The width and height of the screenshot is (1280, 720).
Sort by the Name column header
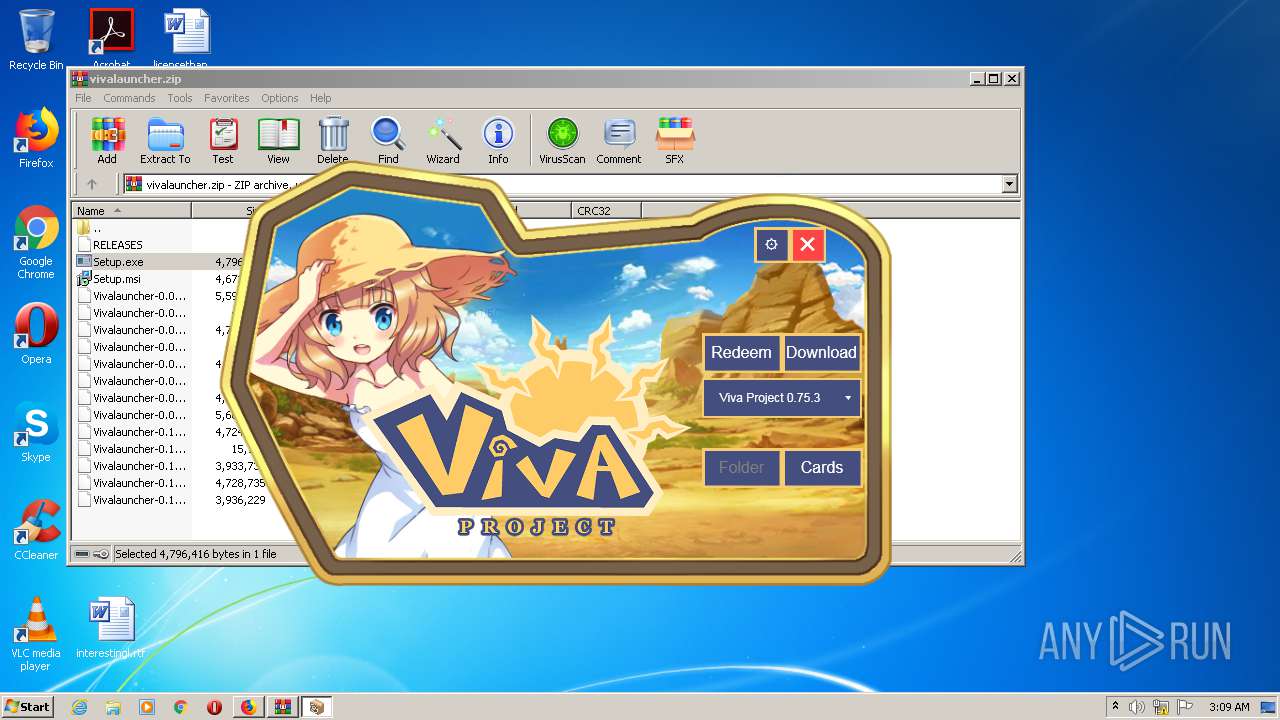pos(131,211)
